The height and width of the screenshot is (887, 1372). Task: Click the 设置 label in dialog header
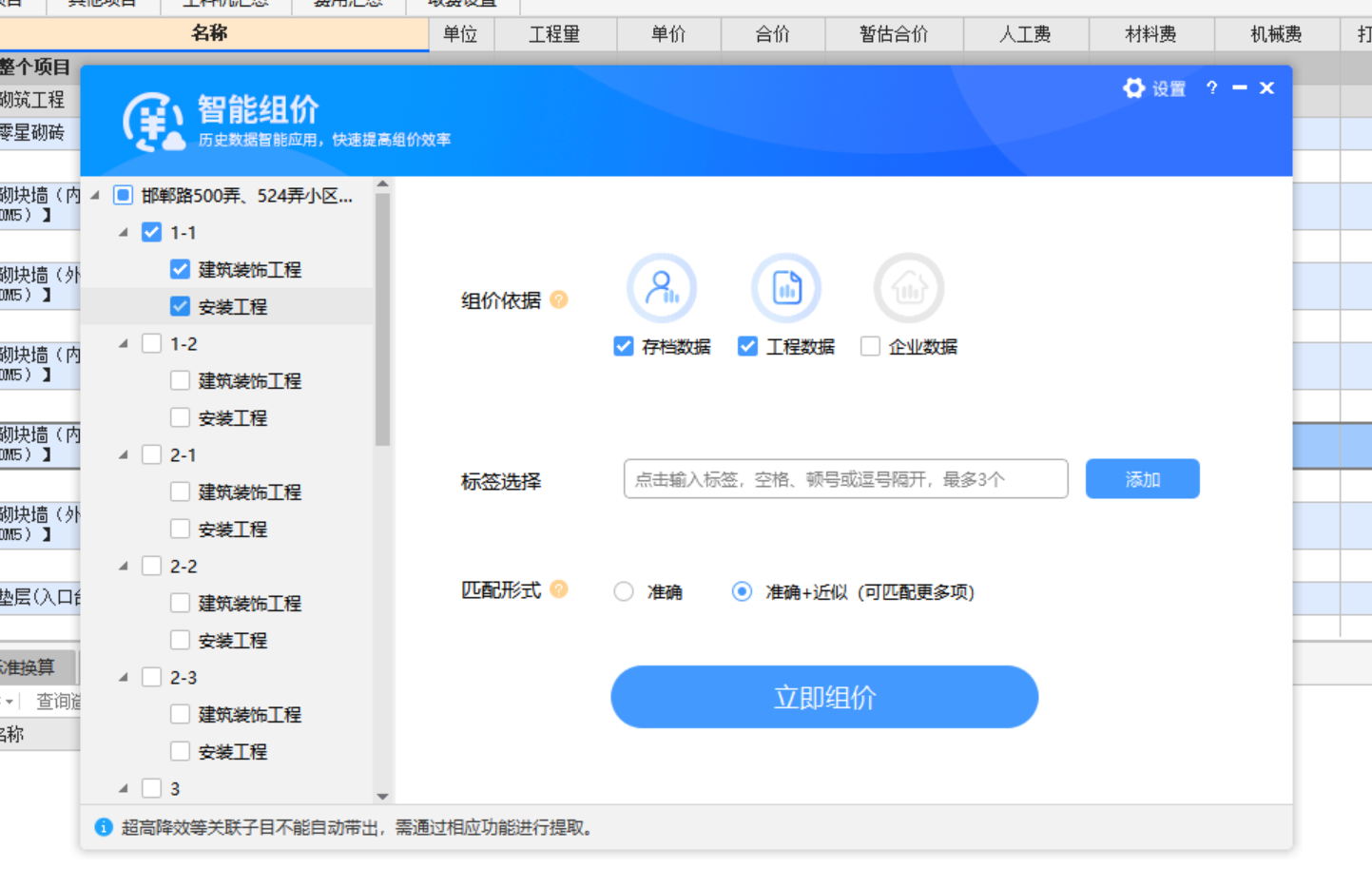pyautogui.click(x=1169, y=88)
